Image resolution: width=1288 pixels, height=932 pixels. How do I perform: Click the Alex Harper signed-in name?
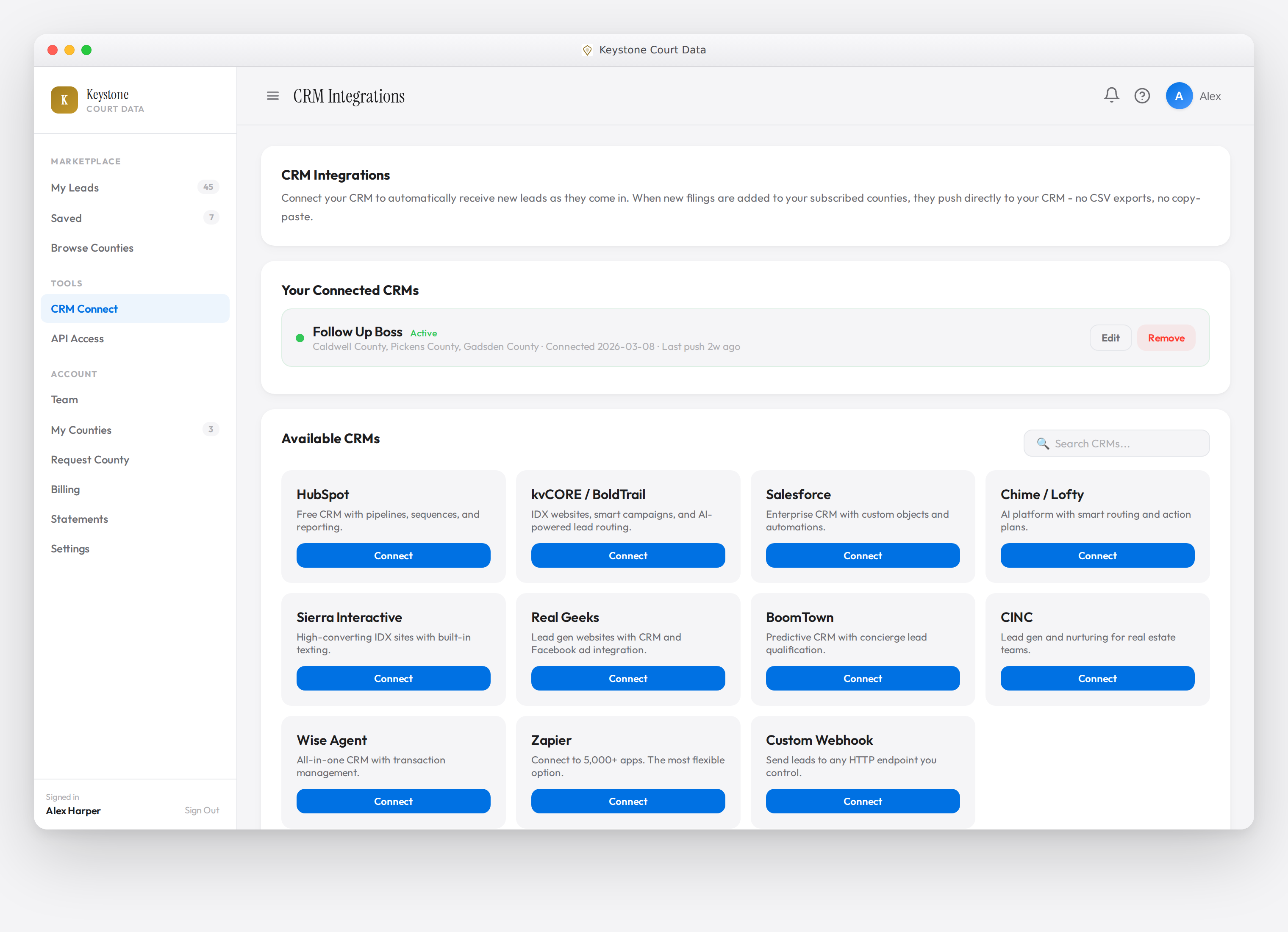pyautogui.click(x=73, y=811)
